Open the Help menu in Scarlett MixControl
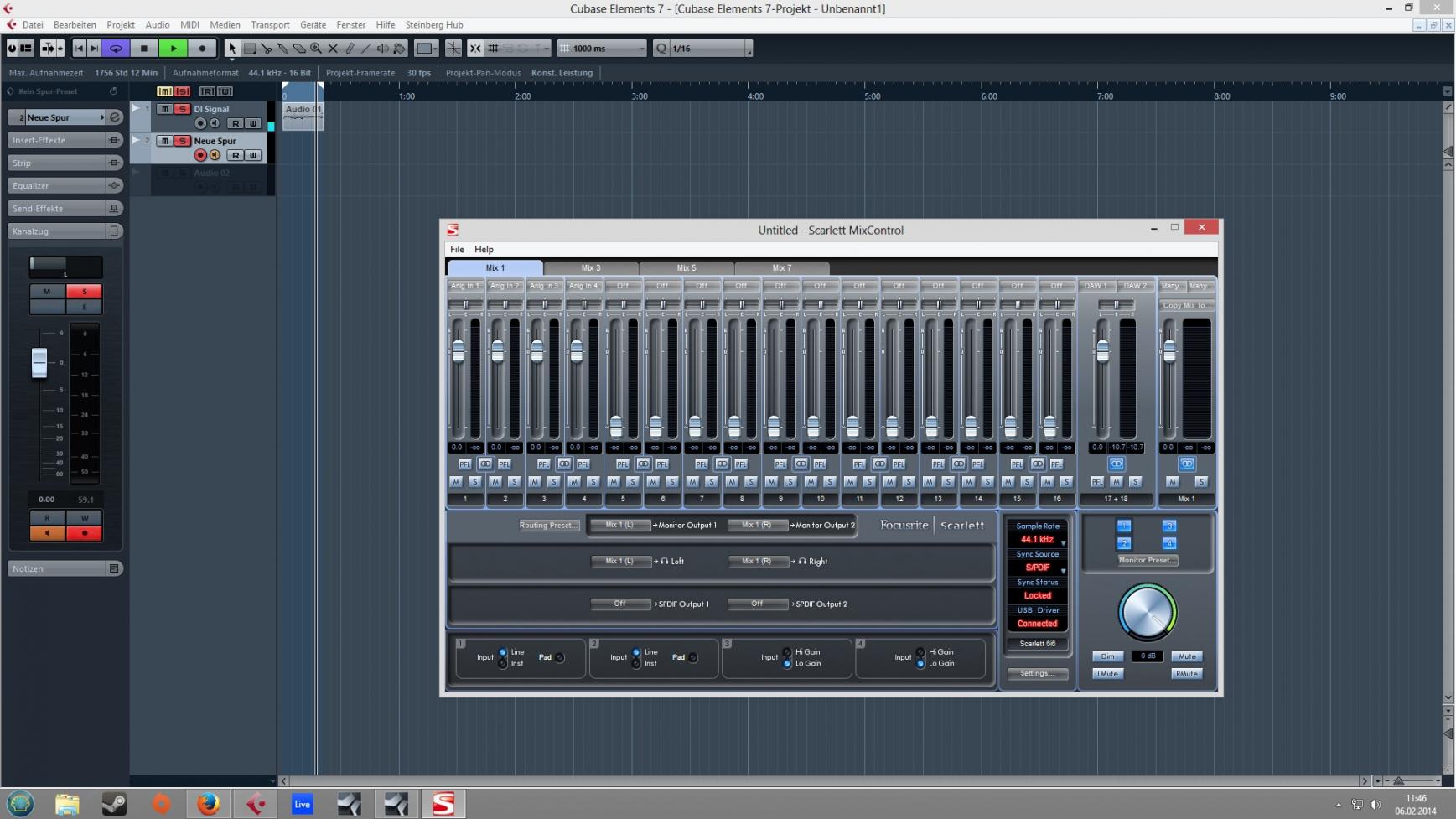This screenshot has width=1456, height=819. pos(484,249)
